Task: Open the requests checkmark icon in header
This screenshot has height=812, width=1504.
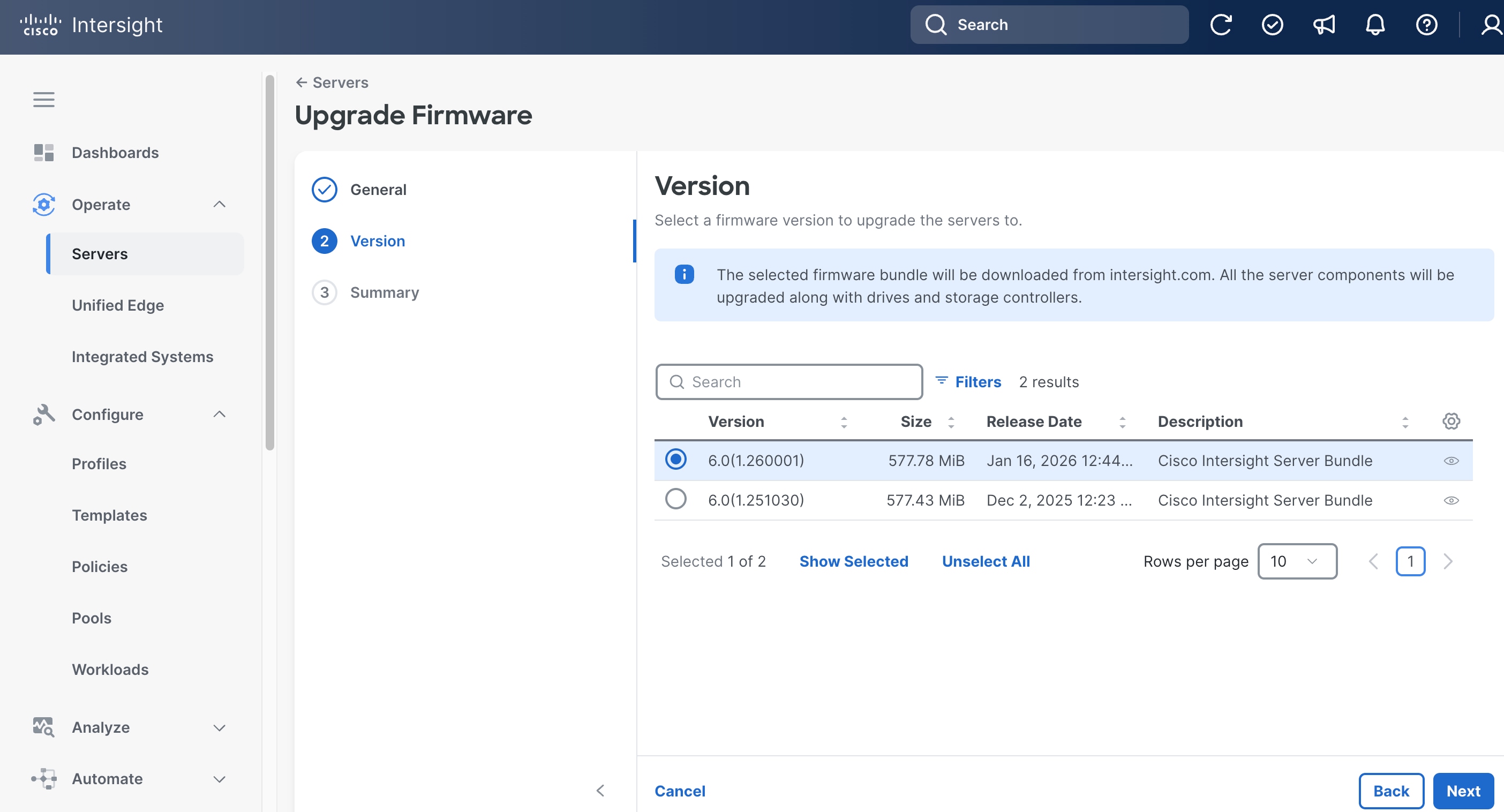Action: [1272, 25]
